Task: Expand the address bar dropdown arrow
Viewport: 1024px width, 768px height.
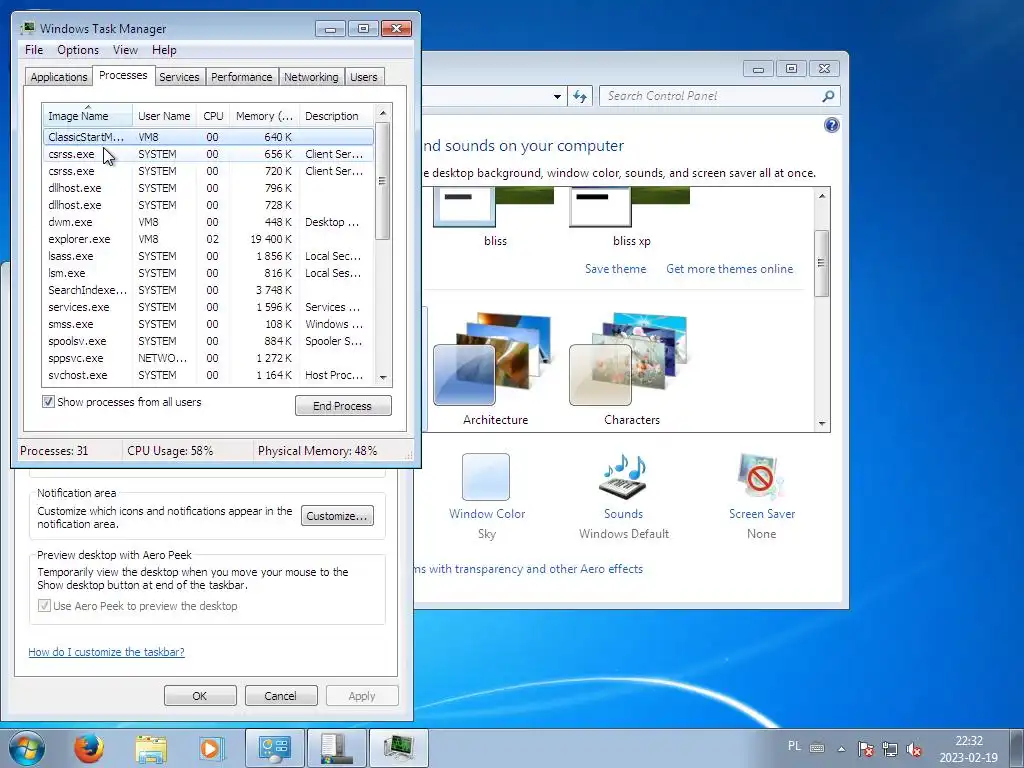Action: [557, 96]
